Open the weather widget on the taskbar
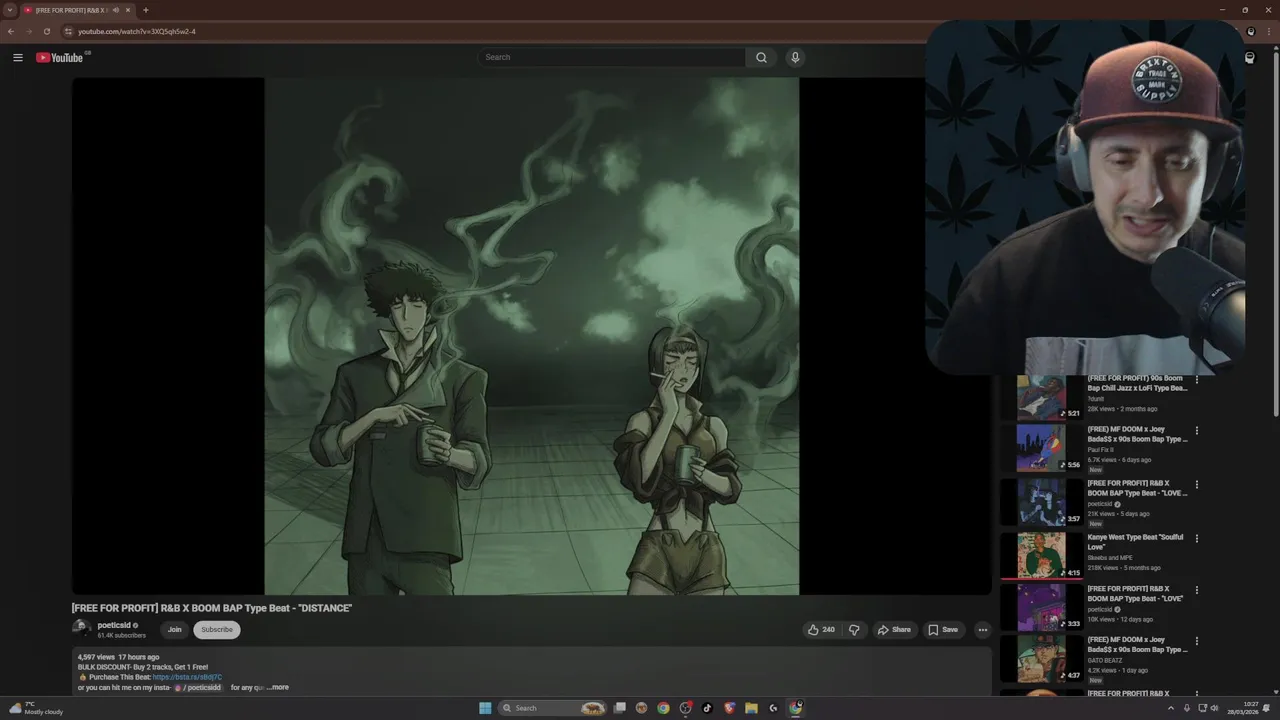The width and height of the screenshot is (1280, 720). 37,708
